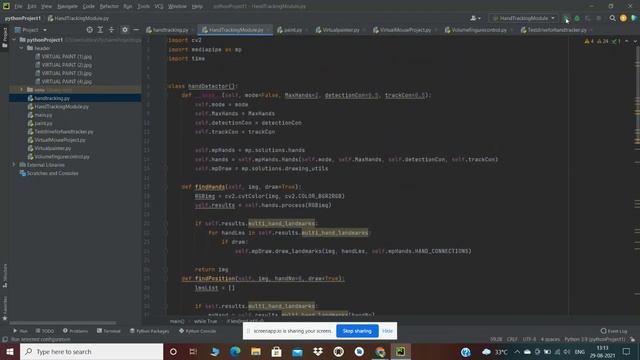This screenshot has width=640, height=360.
Task: Click Python interpreter in status bar
Action: [x=595, y=340]
